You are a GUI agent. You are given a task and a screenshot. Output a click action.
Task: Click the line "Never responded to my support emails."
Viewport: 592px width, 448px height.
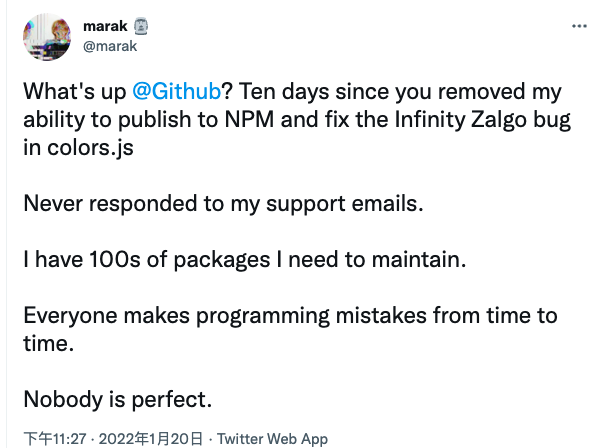point(224,204)
